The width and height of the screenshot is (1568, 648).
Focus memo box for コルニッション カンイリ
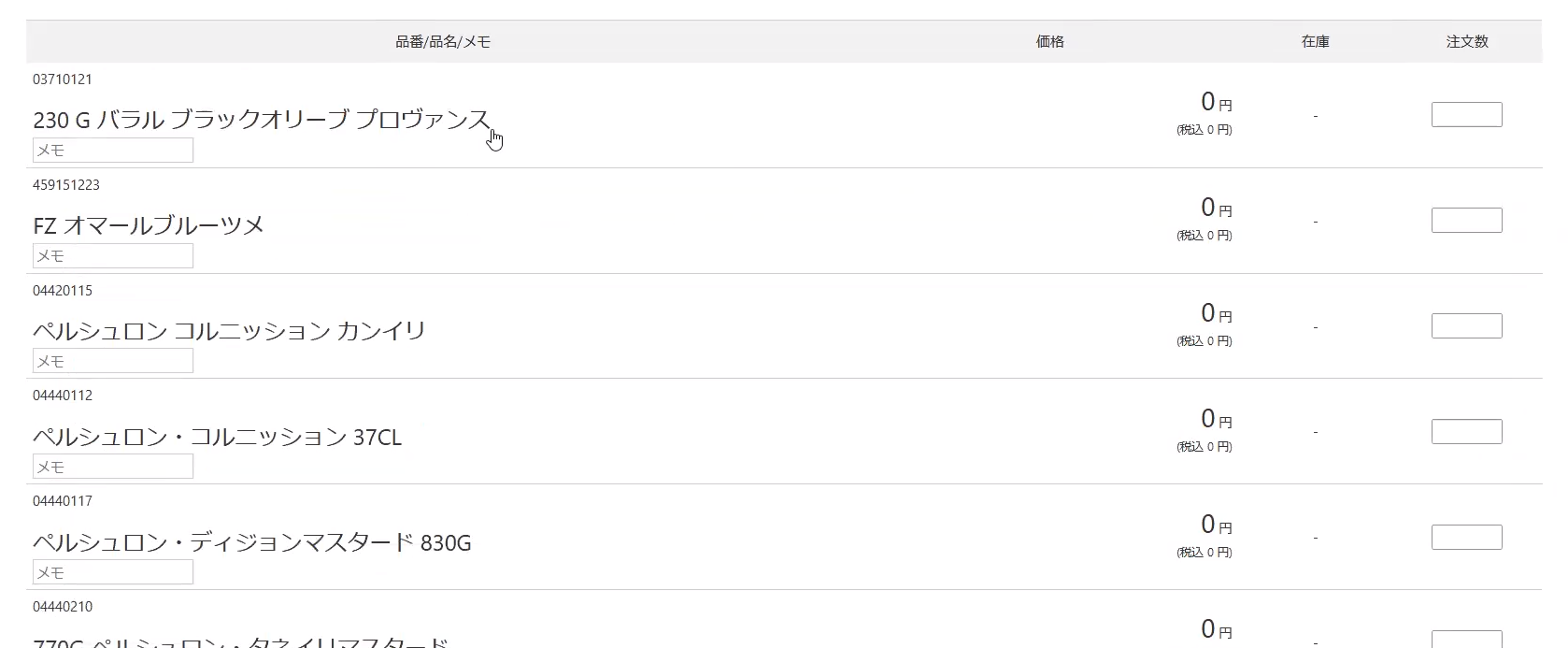113,361
